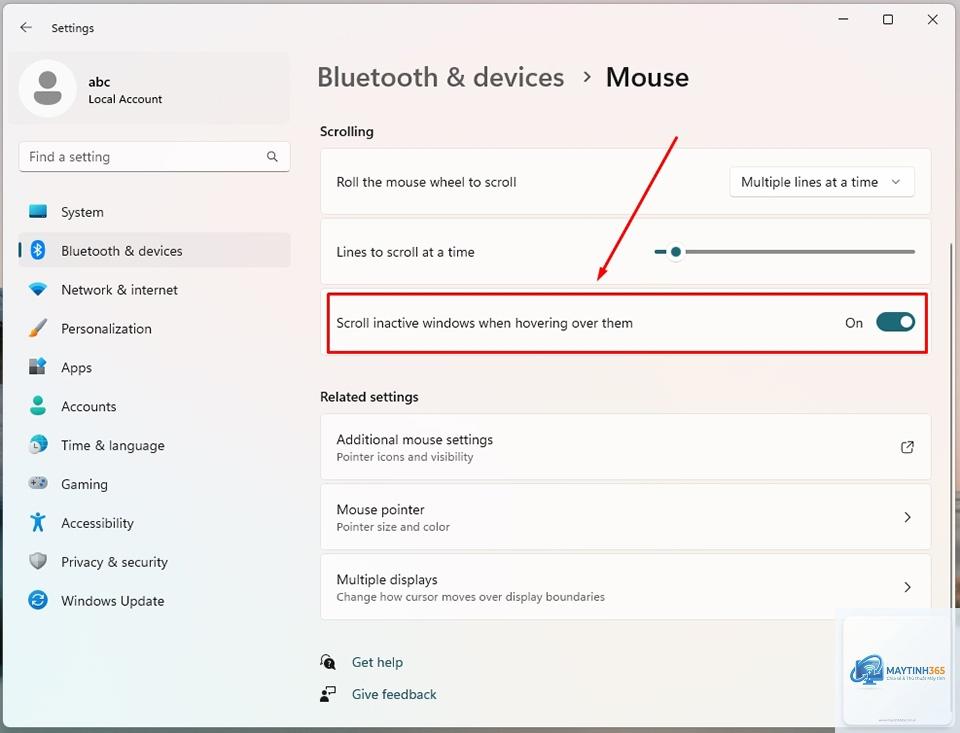Minimize the Settings window
Viewport: 960px width, 733px height.
pos(843,20)
